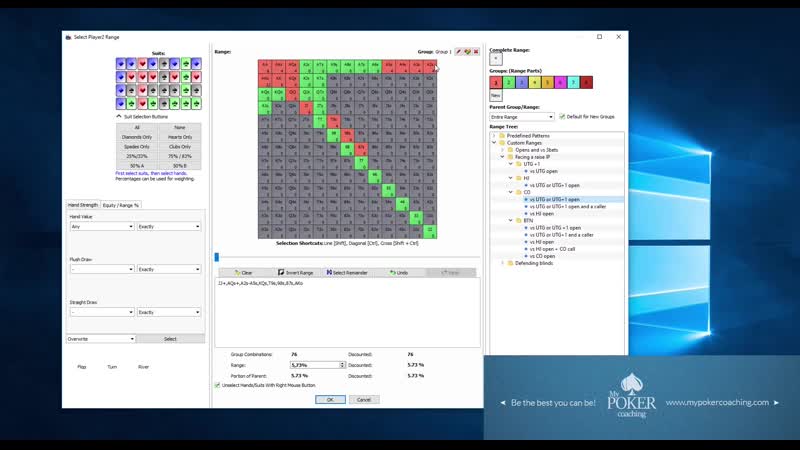Screen dimensions: 800x450
Task: Open the Predefined Patterns folder
Action: pos(528,136)
